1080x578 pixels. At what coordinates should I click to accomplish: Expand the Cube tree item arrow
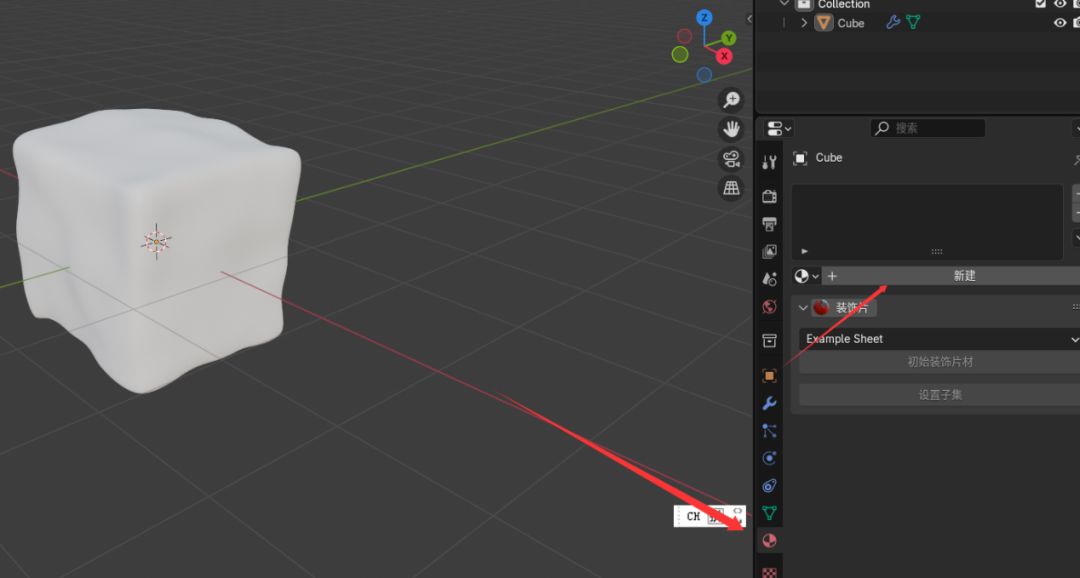point(804,23)
